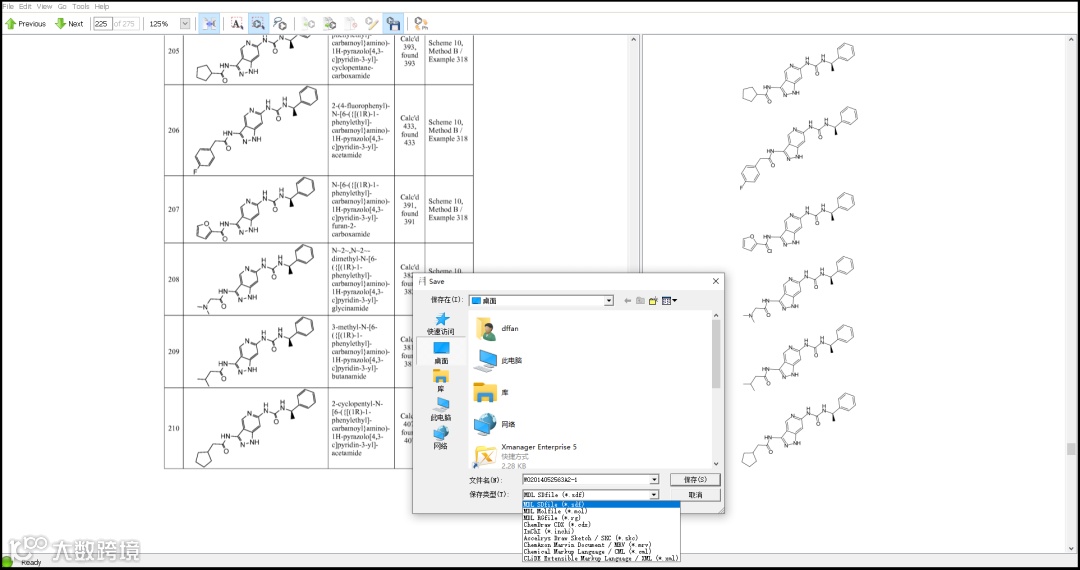Click the file name field WO2014052563A2-1
Viewport: 1080px width, 570px height.
click(584, 479)
